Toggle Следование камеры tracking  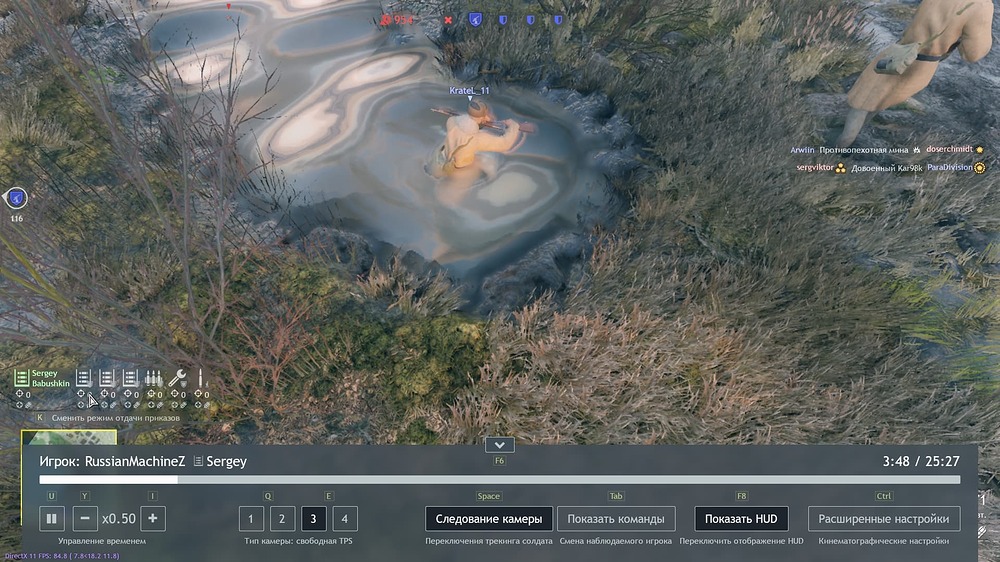488,519
